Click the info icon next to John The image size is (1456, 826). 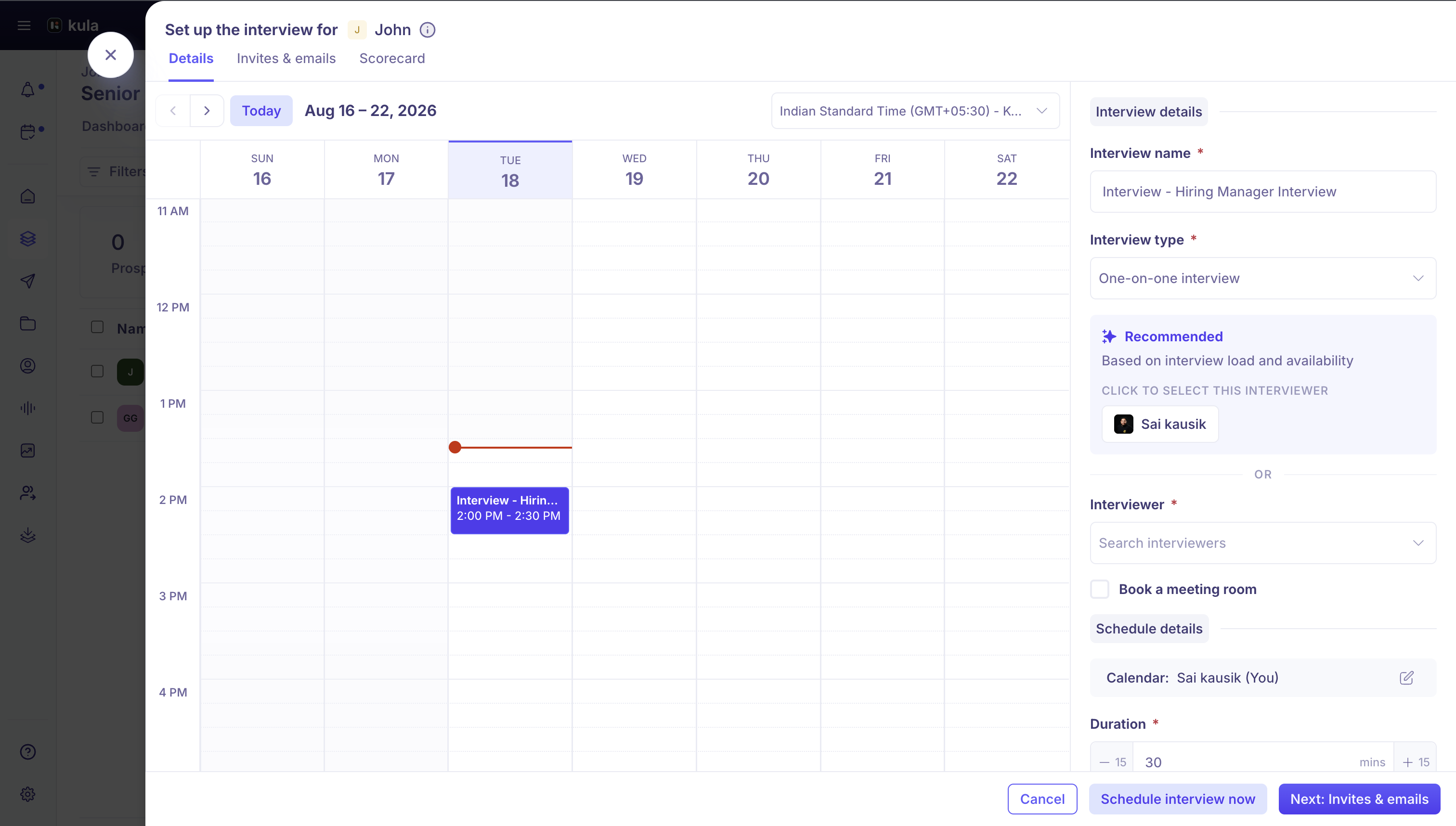427,29
